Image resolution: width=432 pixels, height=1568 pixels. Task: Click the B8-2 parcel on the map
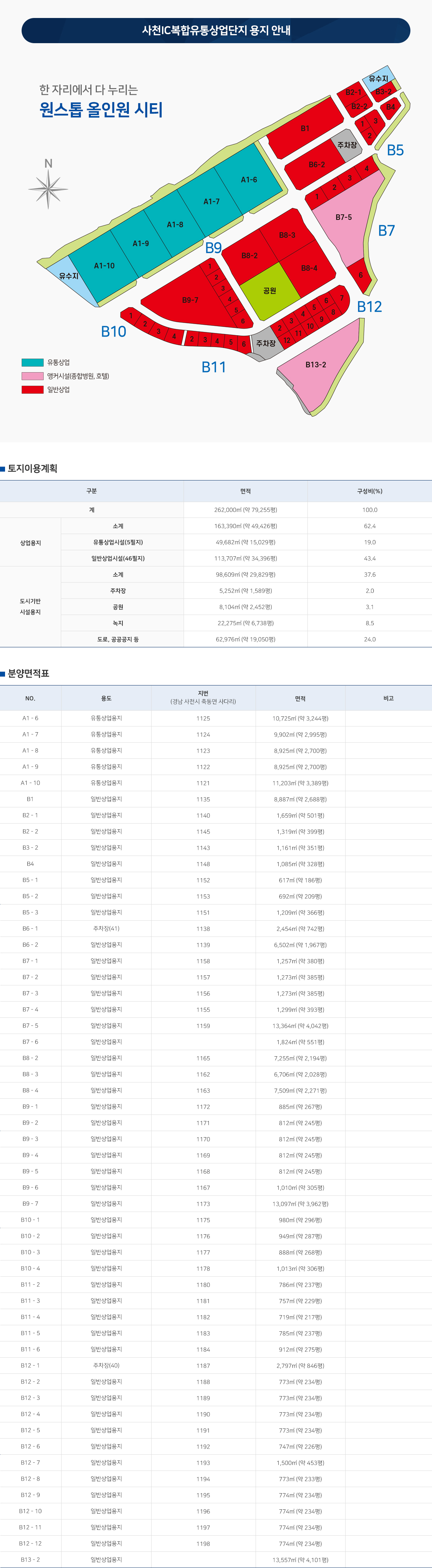(249, 256)
